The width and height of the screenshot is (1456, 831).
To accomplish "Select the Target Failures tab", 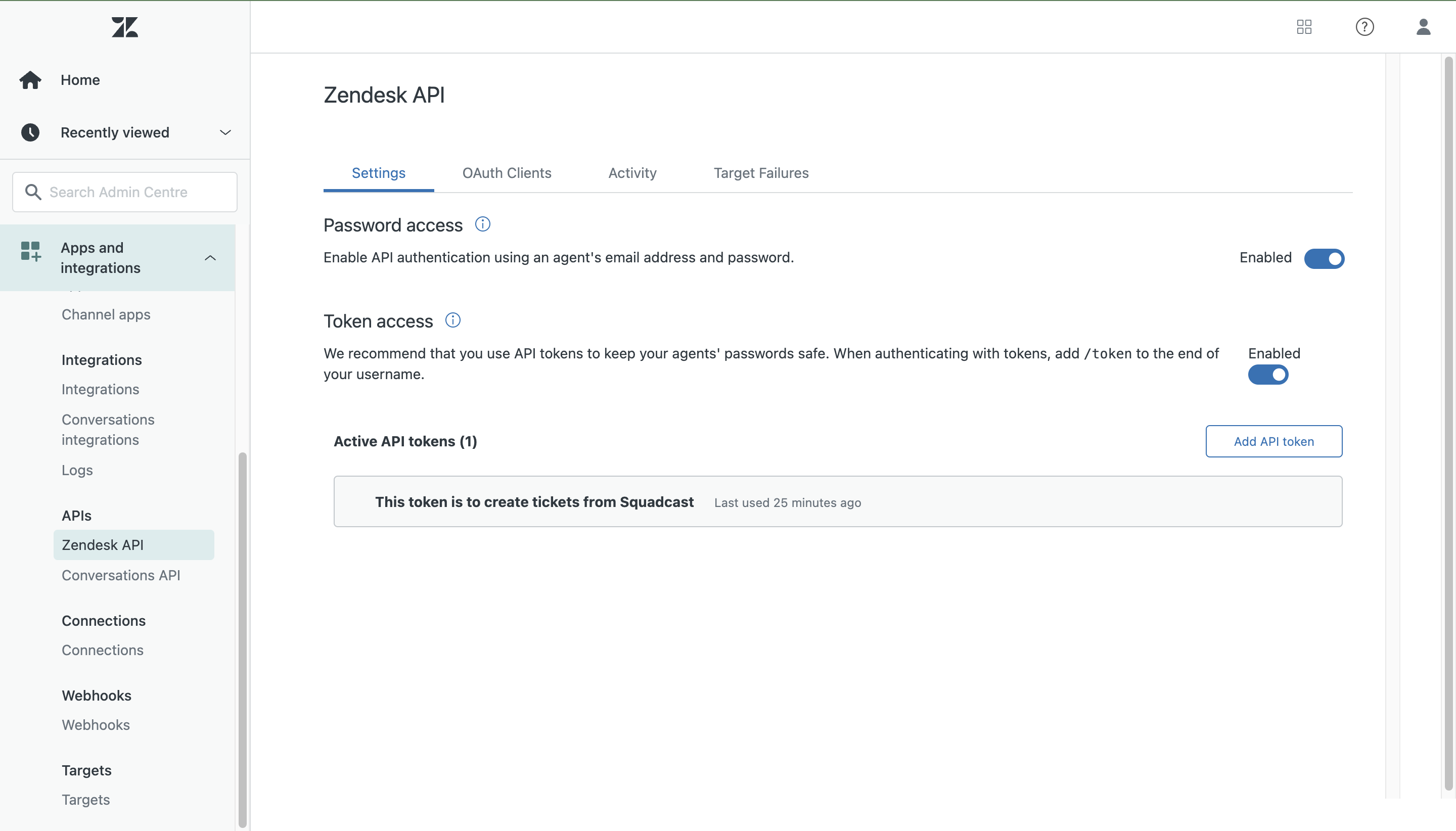I will (761, 173).
